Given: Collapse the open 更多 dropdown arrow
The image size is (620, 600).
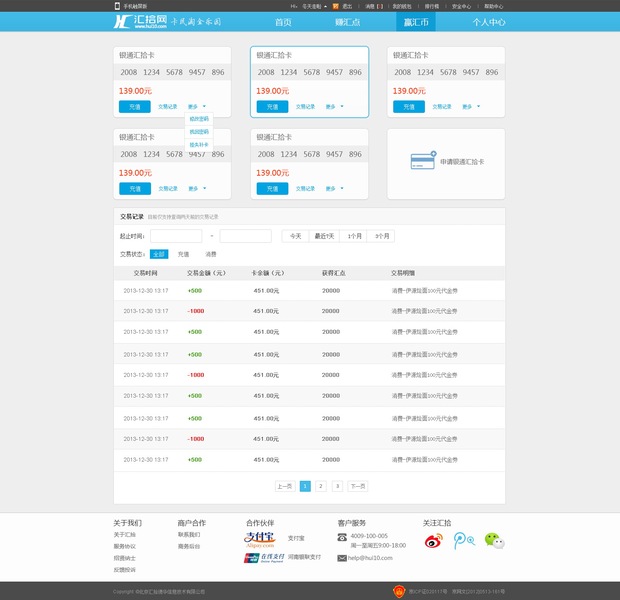Looking at the screenshot, I should [x=204, y=106].
